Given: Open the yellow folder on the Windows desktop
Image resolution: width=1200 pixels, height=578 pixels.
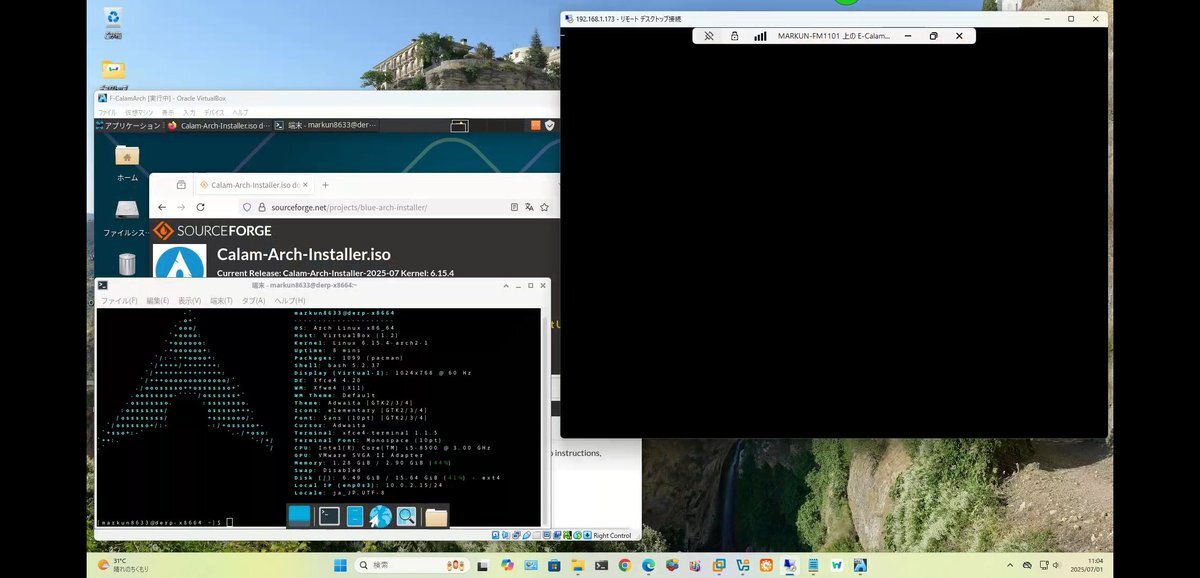Looking at the screenshot, I should [113, 70].
